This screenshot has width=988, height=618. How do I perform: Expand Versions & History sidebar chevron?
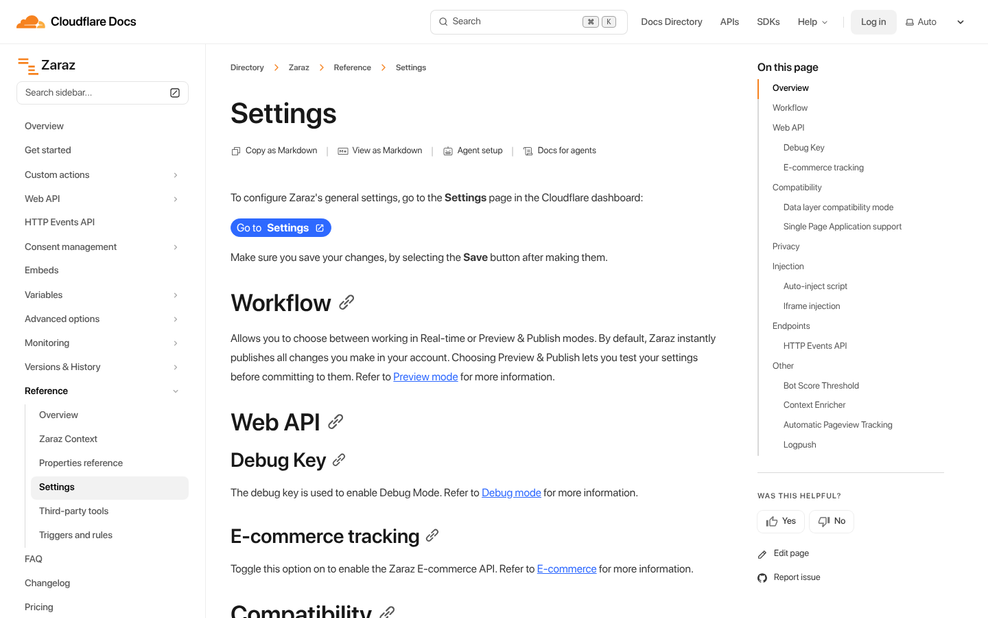point(175,367)
